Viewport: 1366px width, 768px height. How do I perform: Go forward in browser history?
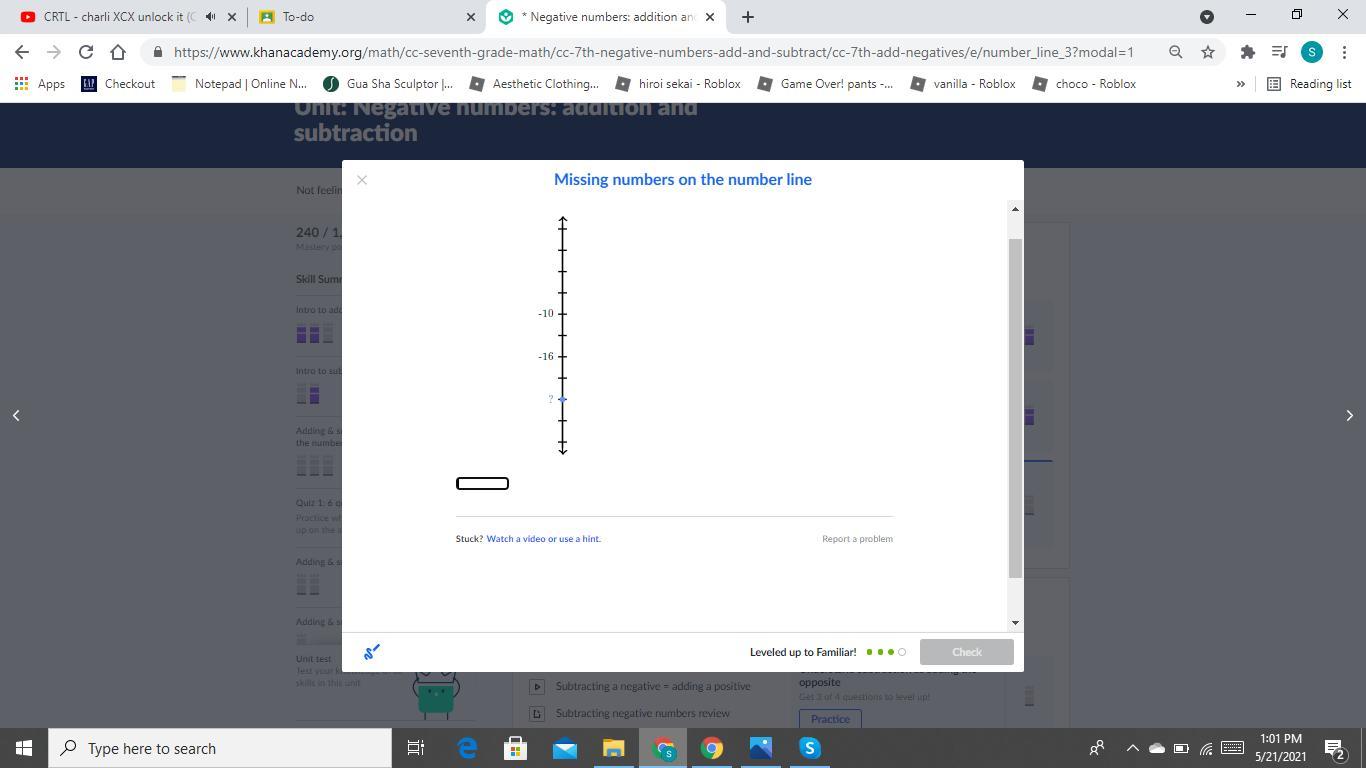click(x=54, y=52)
